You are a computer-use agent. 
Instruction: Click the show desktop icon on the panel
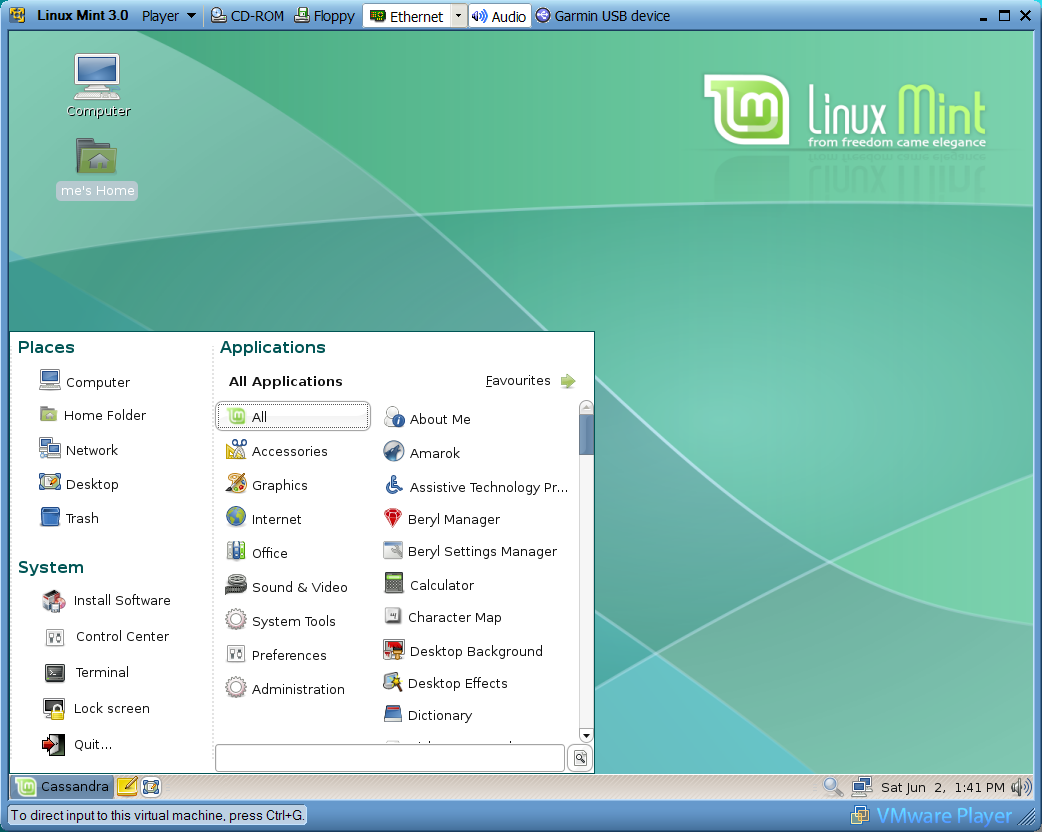151,787
